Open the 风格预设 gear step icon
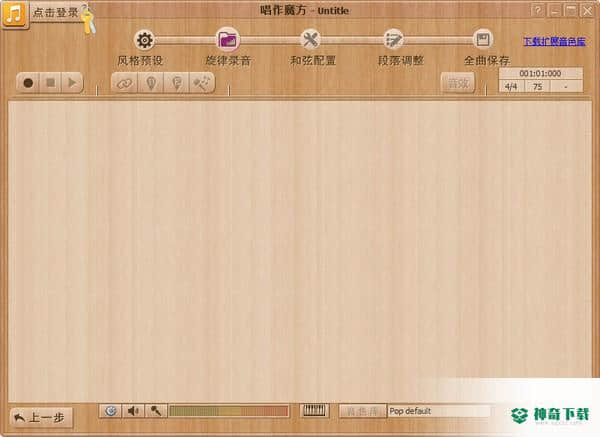 point(145,40)
